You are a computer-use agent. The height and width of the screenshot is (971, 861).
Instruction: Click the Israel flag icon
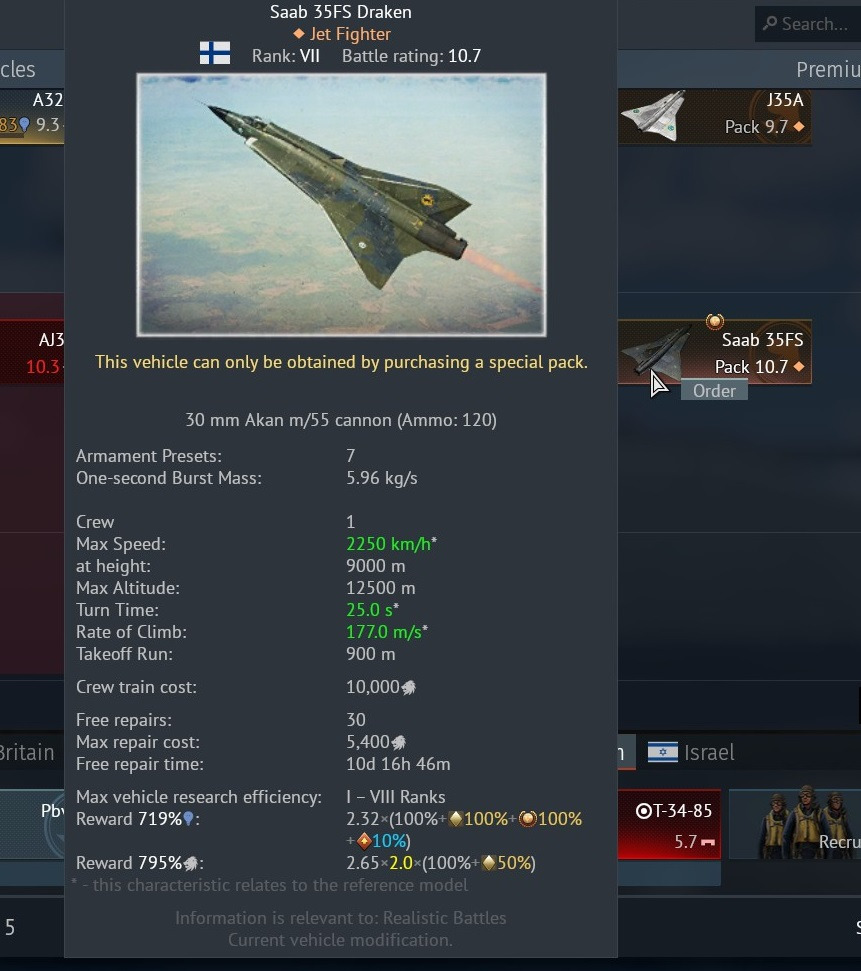663,752
